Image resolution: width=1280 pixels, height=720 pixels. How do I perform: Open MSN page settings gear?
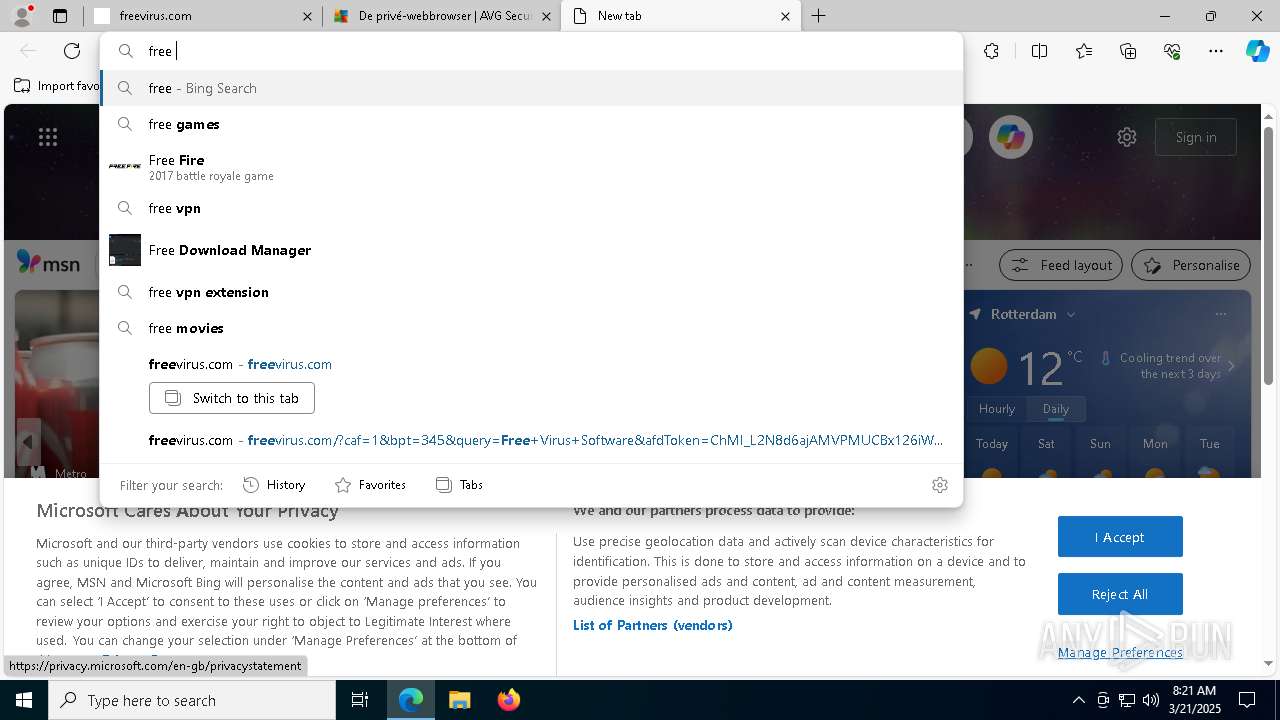click(1127, 137)
